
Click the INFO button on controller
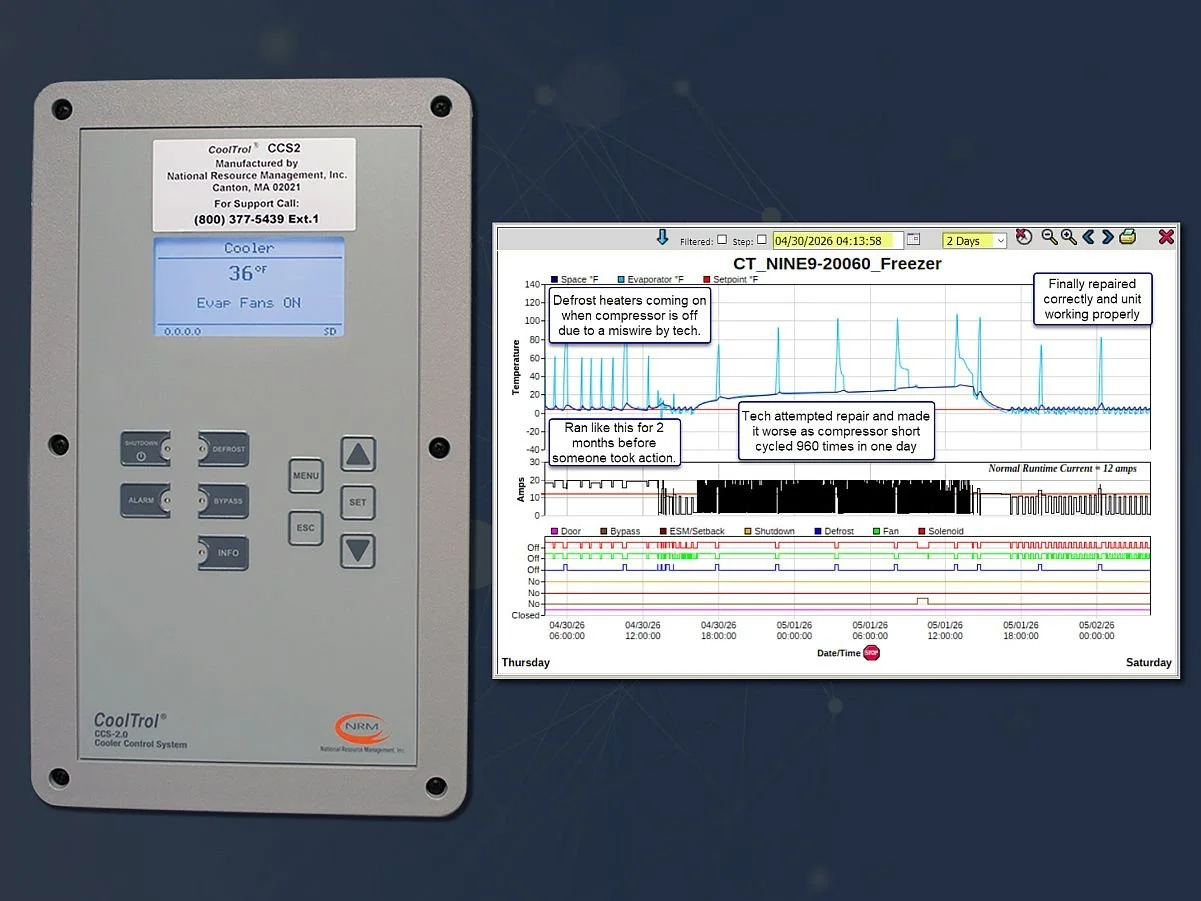(x=223, y=553)
